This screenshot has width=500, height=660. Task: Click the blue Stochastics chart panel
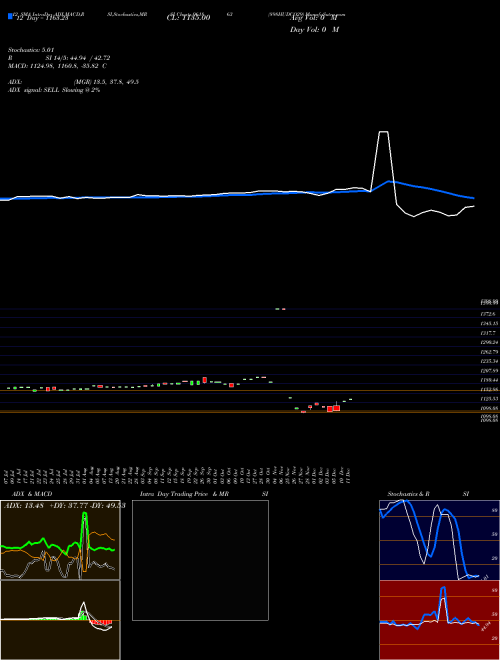coord(439,540)
